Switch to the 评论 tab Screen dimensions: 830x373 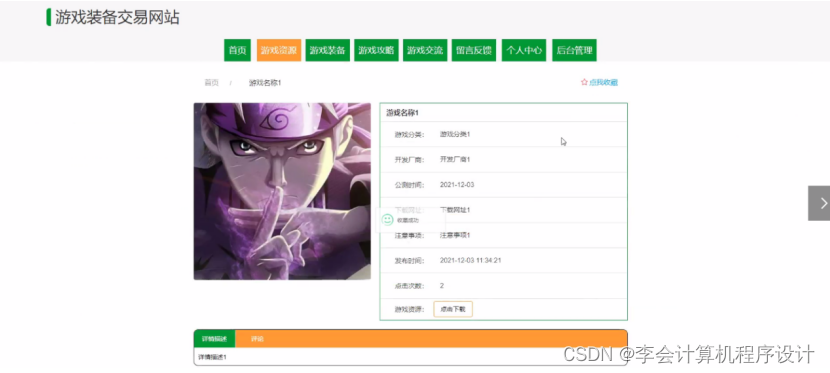pyautogui.click(x=257, y=339)
